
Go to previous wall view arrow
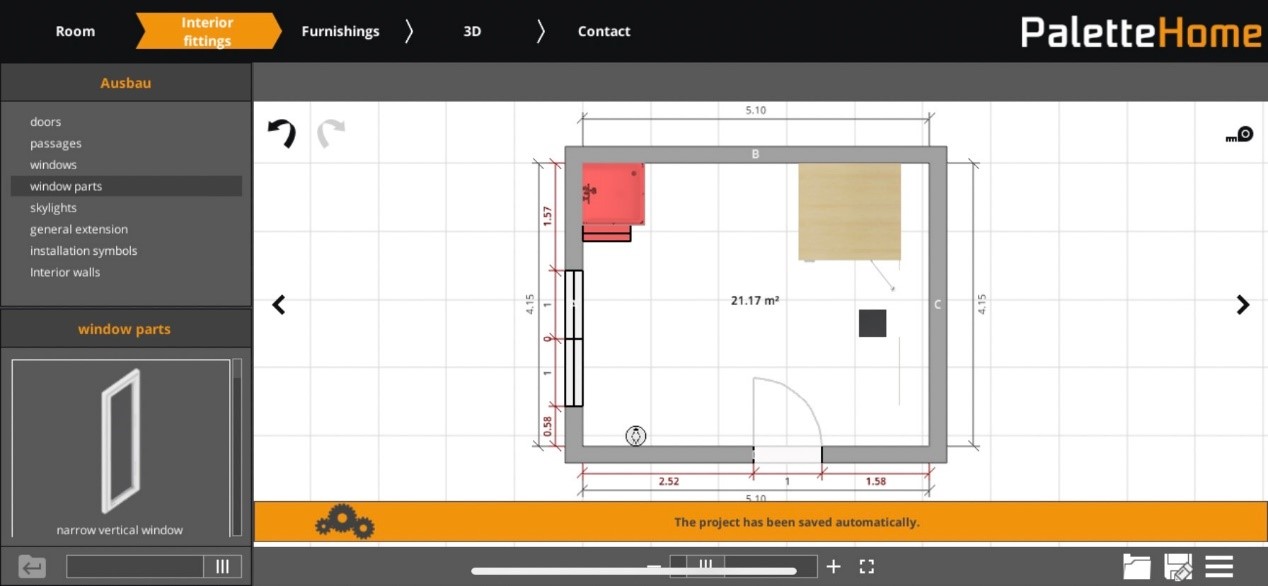(x=279, y=305)
